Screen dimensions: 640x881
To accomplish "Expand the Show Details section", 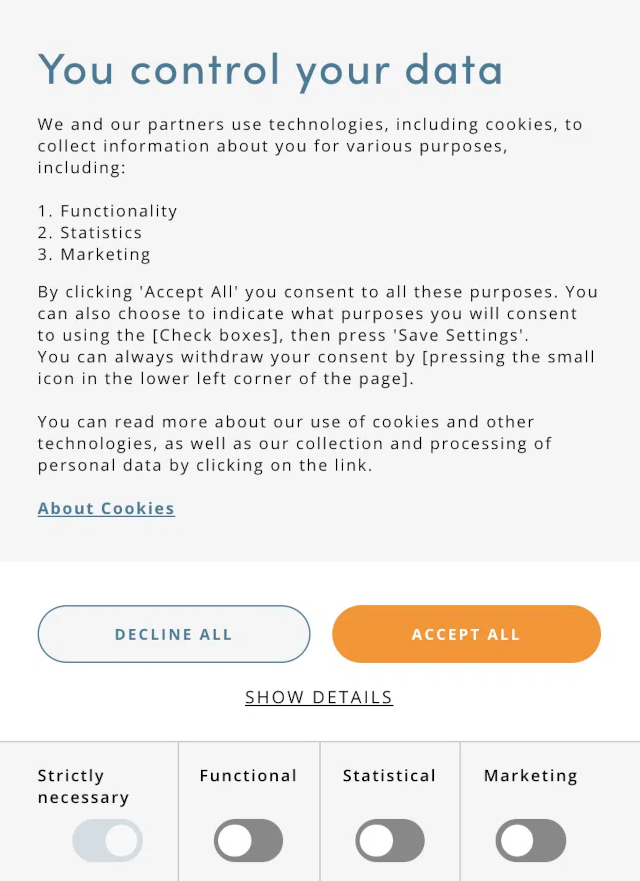I will coord(319,697).
